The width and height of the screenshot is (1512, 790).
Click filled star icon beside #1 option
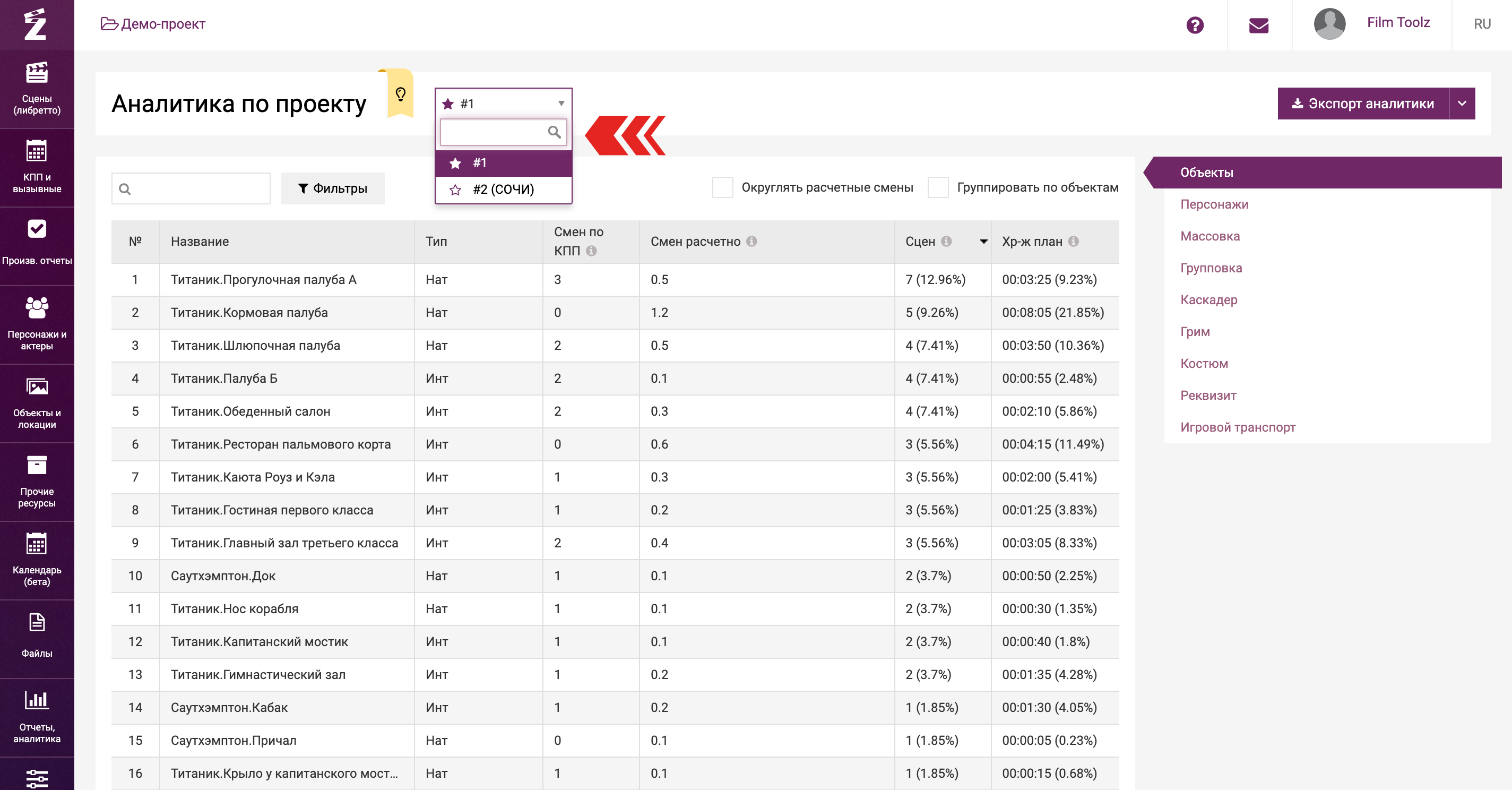[455, 164]
